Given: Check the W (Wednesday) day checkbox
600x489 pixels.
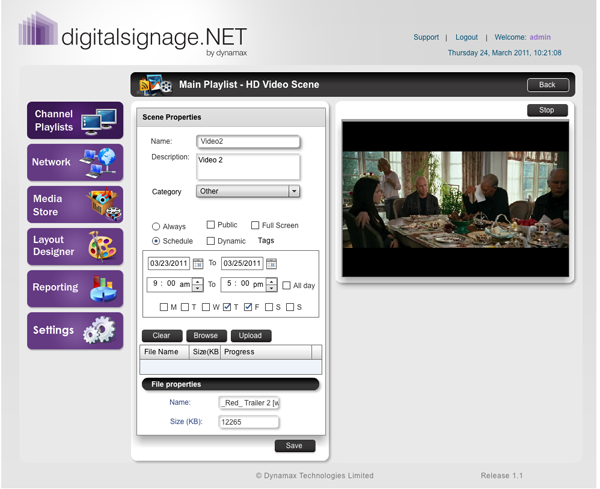Looking at the screenshot, I should [206, 307].
